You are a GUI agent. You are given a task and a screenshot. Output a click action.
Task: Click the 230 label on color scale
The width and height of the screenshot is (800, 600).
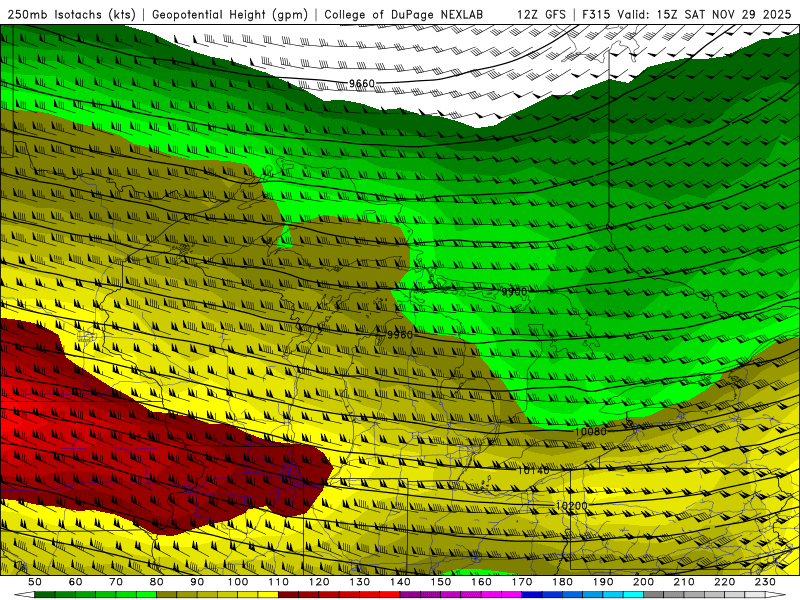[765, 582]
